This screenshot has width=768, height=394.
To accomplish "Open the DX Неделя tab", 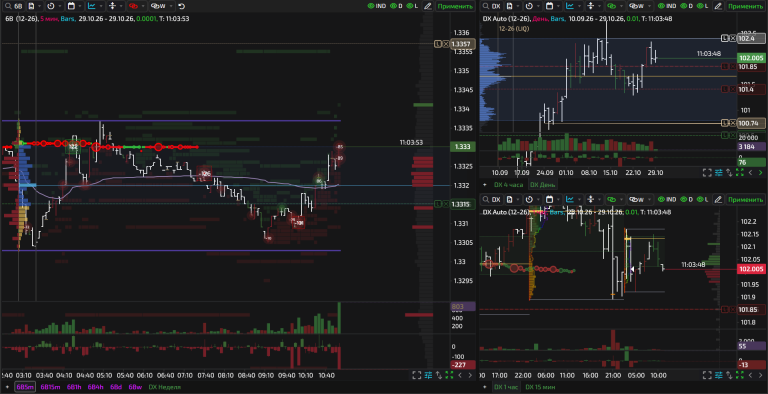I will pos(165,387).
